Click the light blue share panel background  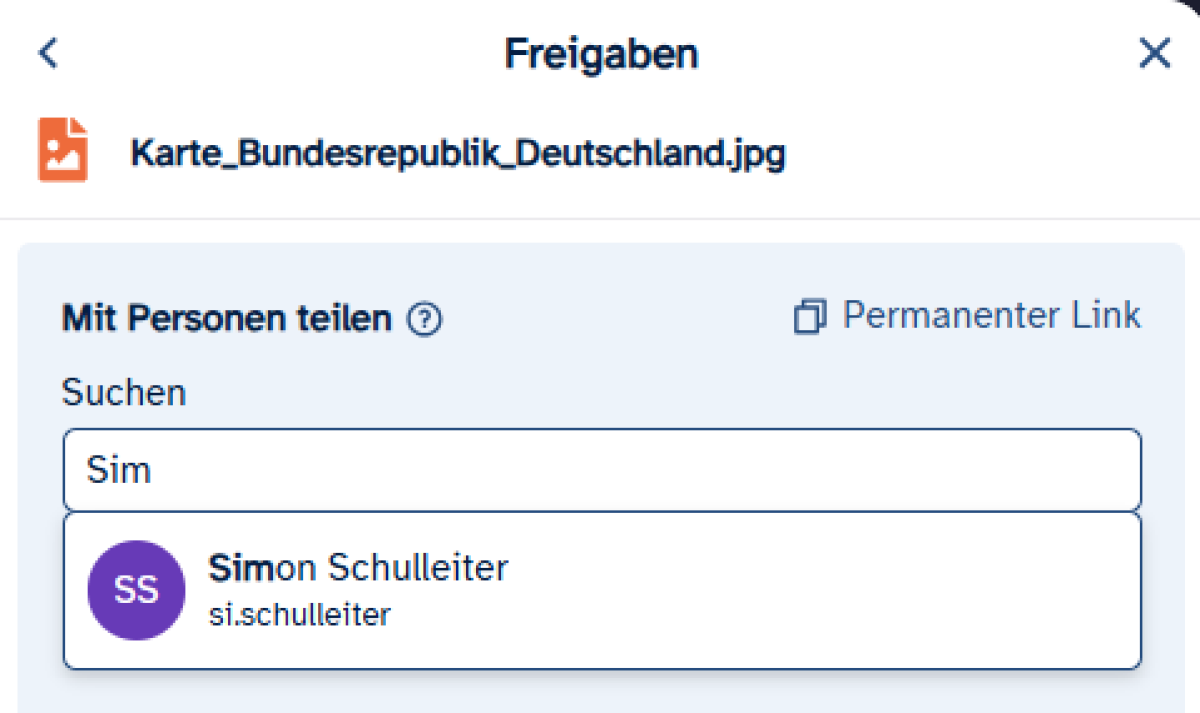(600, 690)
